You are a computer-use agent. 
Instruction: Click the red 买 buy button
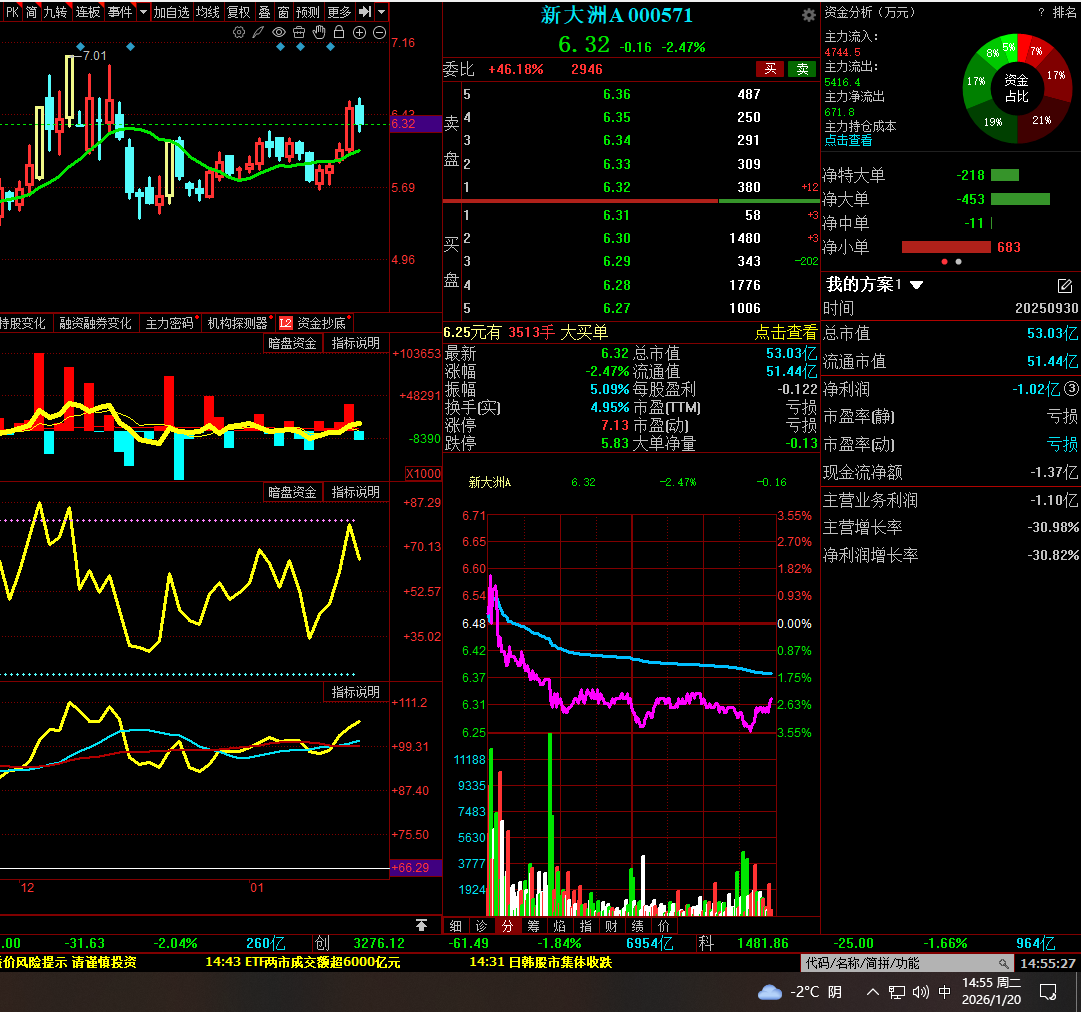click(x=770, y=69)
